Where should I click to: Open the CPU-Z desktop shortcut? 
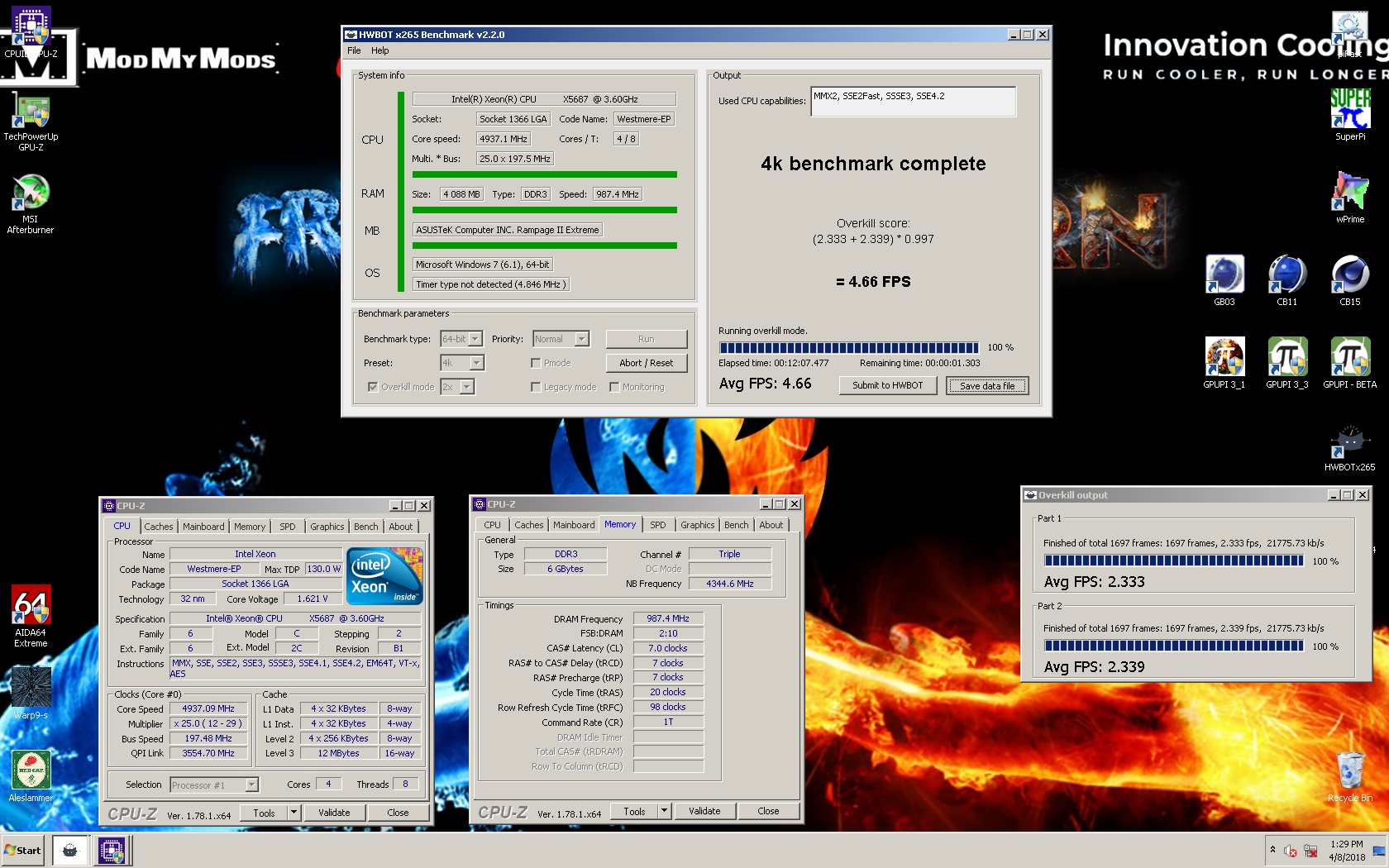tap(31, 33)
